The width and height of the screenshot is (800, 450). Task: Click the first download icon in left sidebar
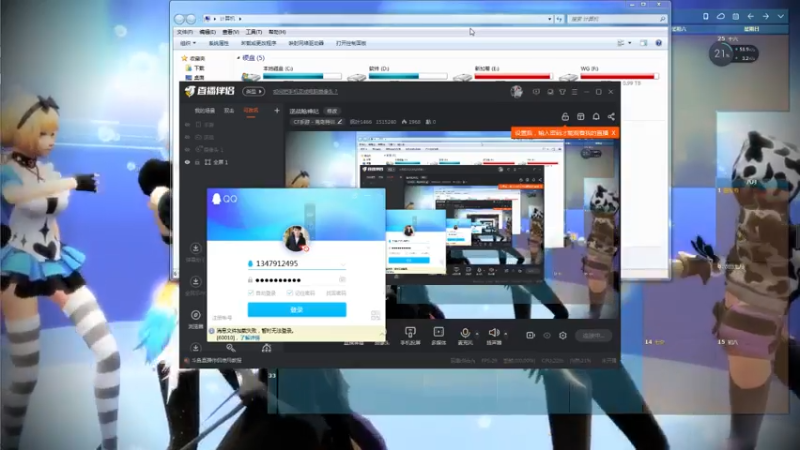tap(195, 248)
